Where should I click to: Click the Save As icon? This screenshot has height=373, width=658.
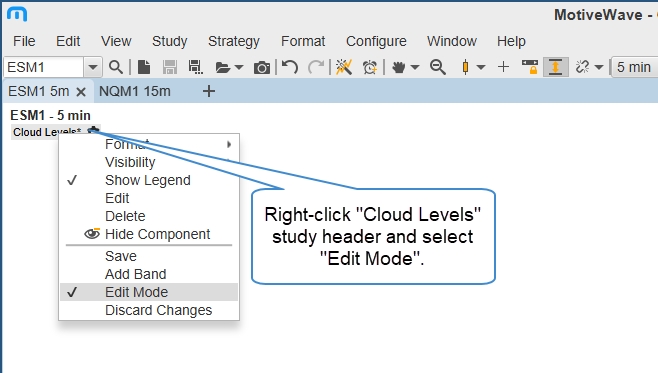(x=196, y=67)
